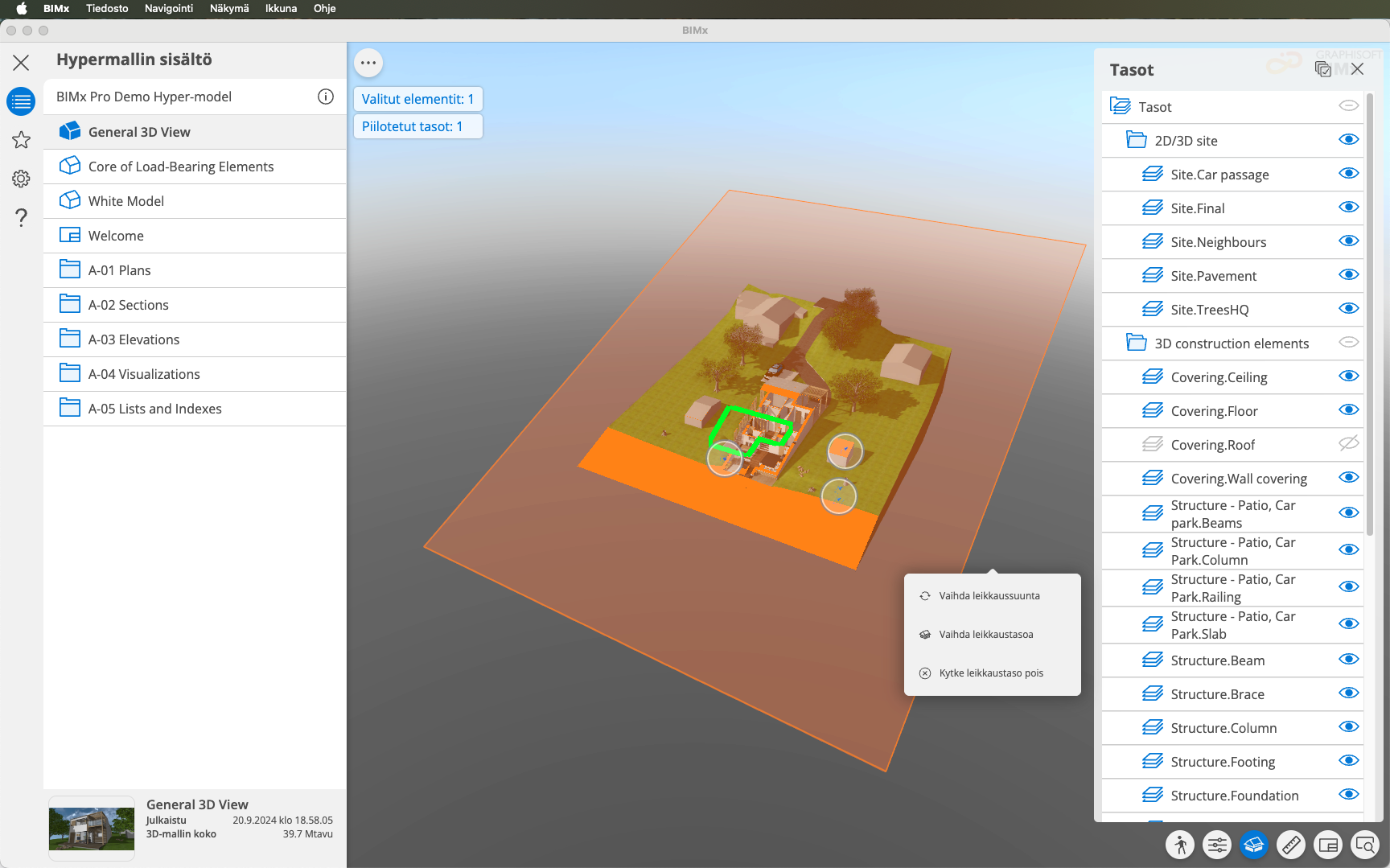Show the hidden Covering.Roof layer

click(1349, 443)
